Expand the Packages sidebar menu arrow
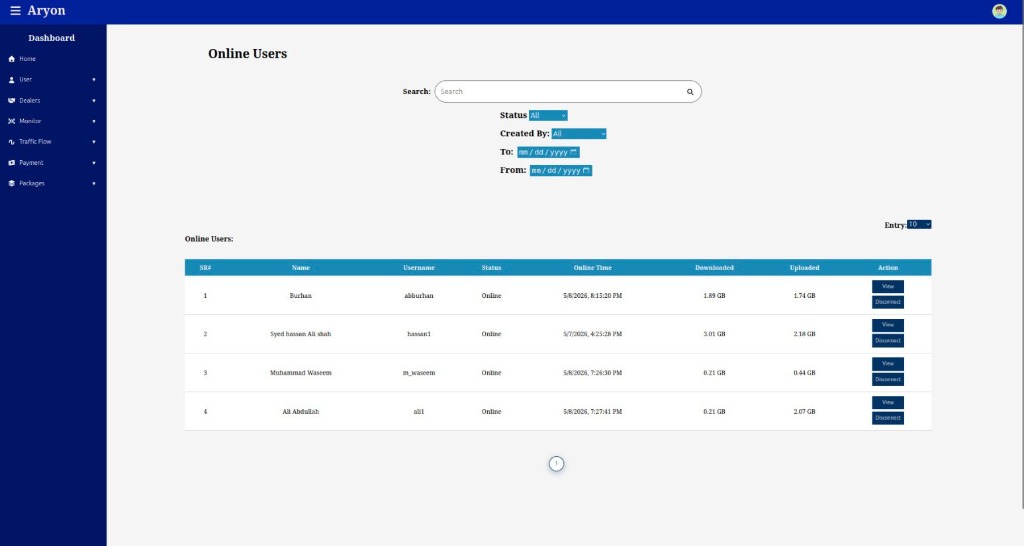 click(x=94, y=184)
